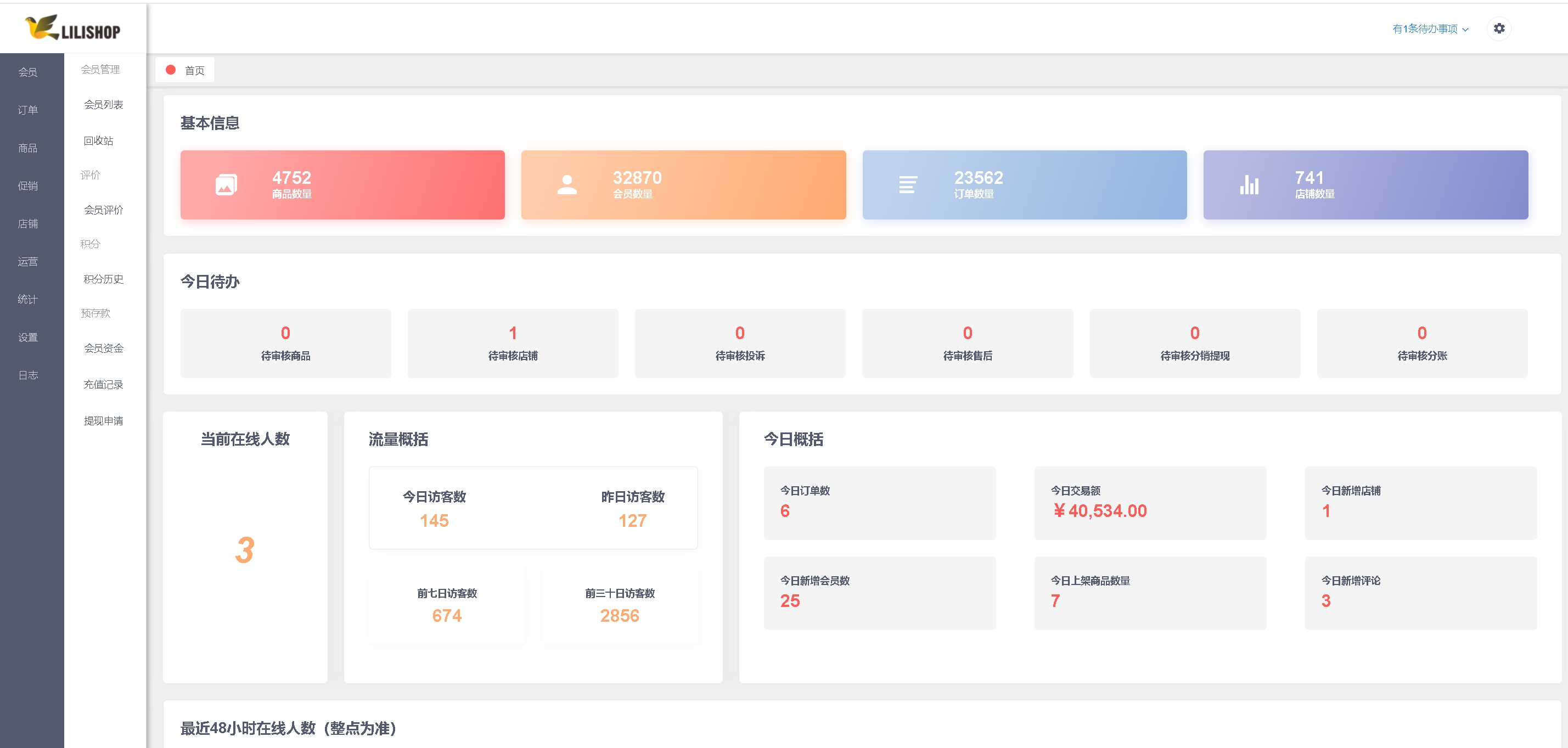The image size is (1568, 748).
Task: Click the 今日新增店铺 card
Action: (1421, 503)
